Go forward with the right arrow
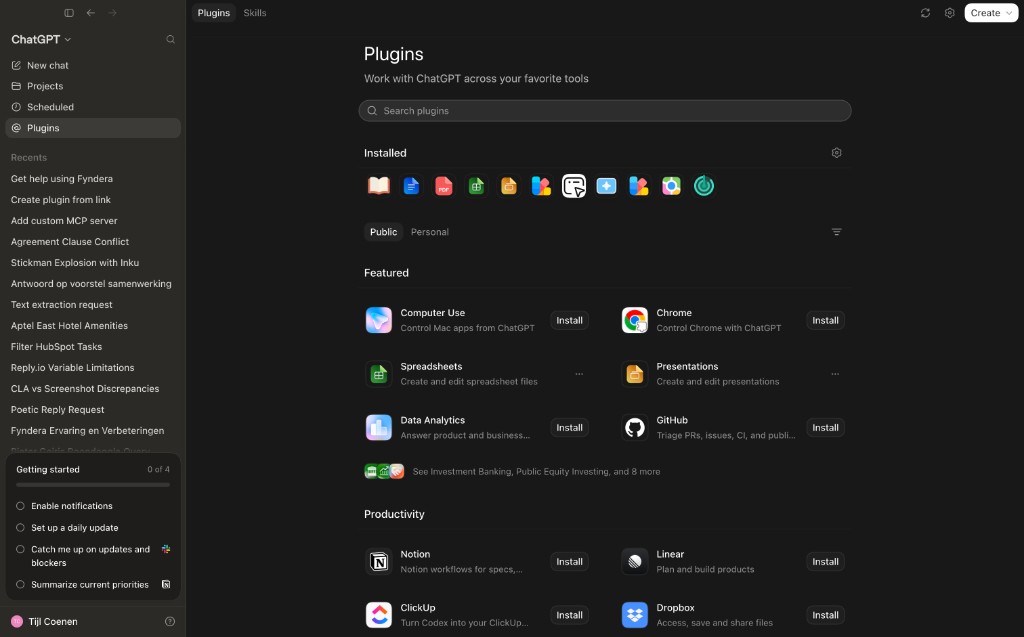Screen dimensions: 1024x637 112,13
